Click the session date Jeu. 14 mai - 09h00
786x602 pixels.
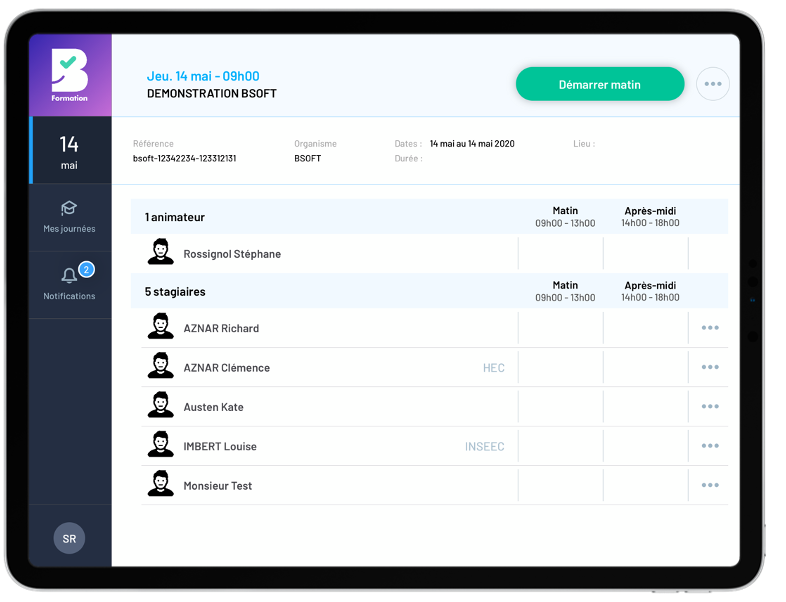pos(203,76)
